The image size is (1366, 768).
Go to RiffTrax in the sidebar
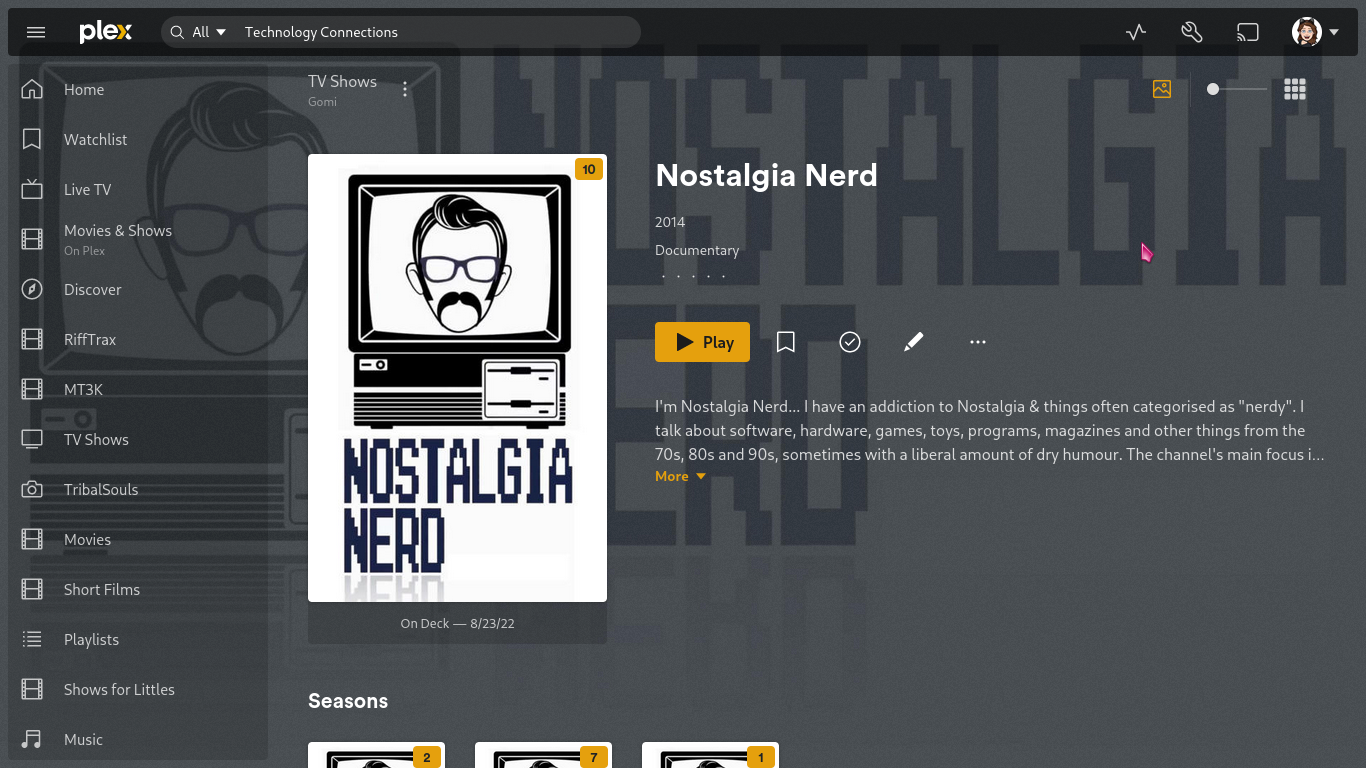(x=90, y=340)
